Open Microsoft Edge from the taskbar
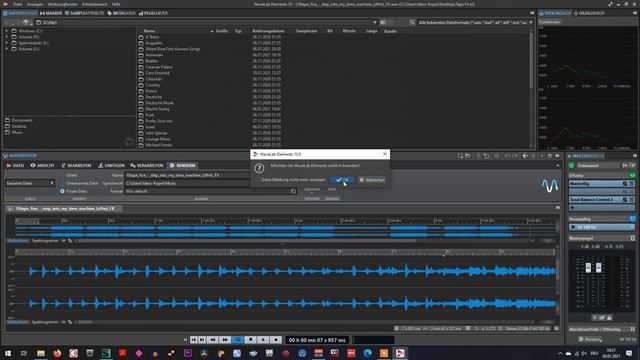This screenshot has width=640, height=360. pyautogui.click(x=367, y=353)
